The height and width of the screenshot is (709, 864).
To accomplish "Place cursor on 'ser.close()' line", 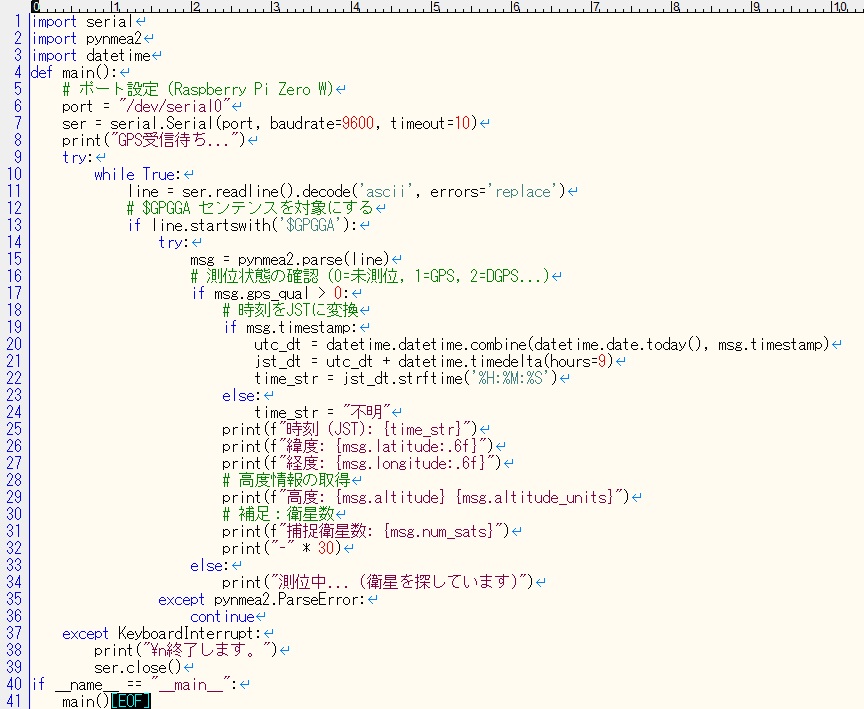I will tap(137, 667).
